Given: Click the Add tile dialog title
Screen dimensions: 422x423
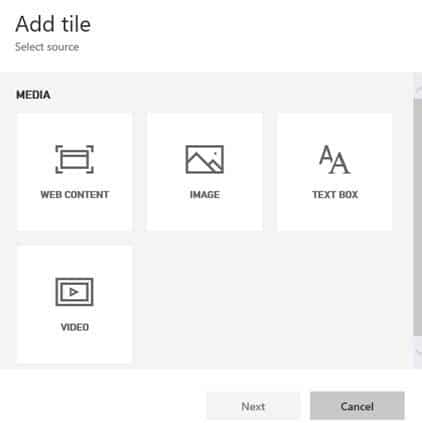Looking at the screenshot, I should [x=53, y=24].
